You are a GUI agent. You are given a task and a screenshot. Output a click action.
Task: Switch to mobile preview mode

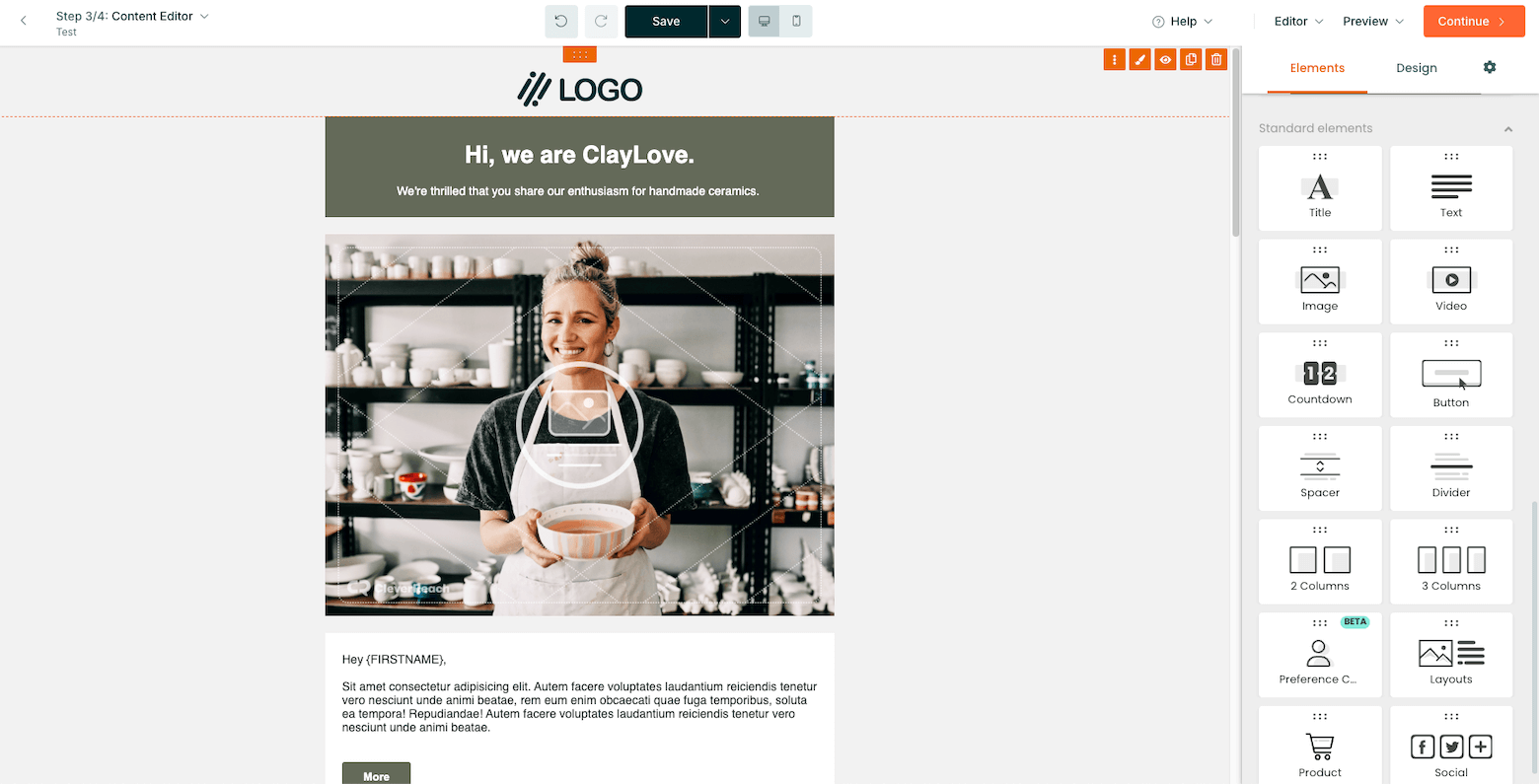tap(796, 22)
